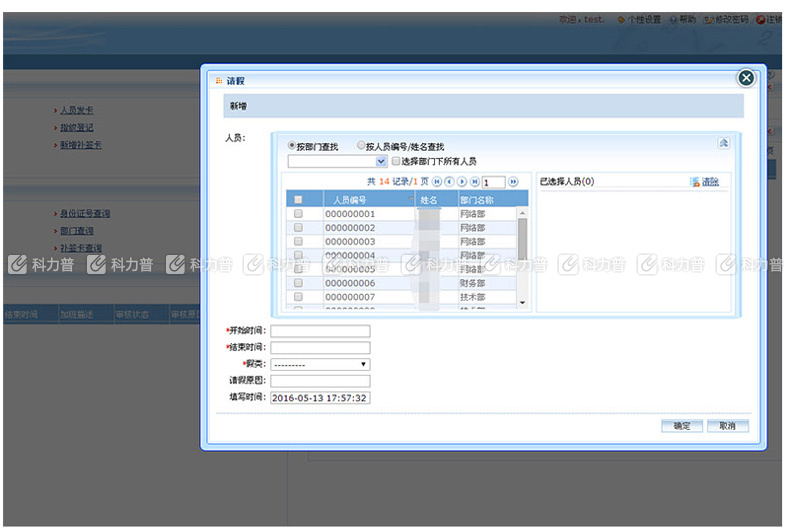This screenshot has width=790, height=530.
Task: Check the row for 000000002
Action: [298, 228]
